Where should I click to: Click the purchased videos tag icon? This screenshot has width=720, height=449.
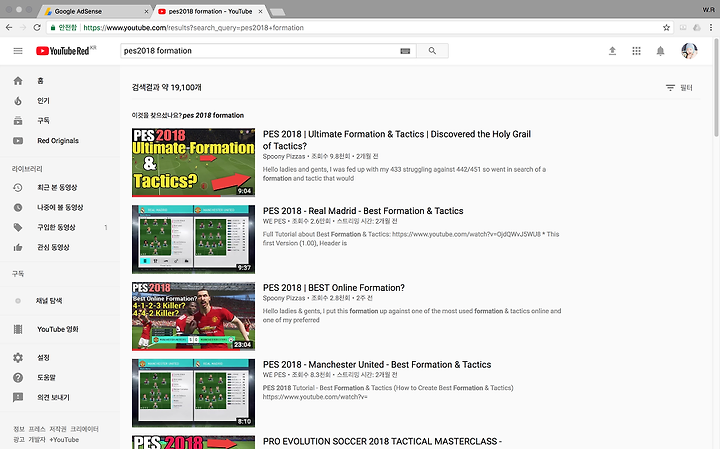(18, 227)
